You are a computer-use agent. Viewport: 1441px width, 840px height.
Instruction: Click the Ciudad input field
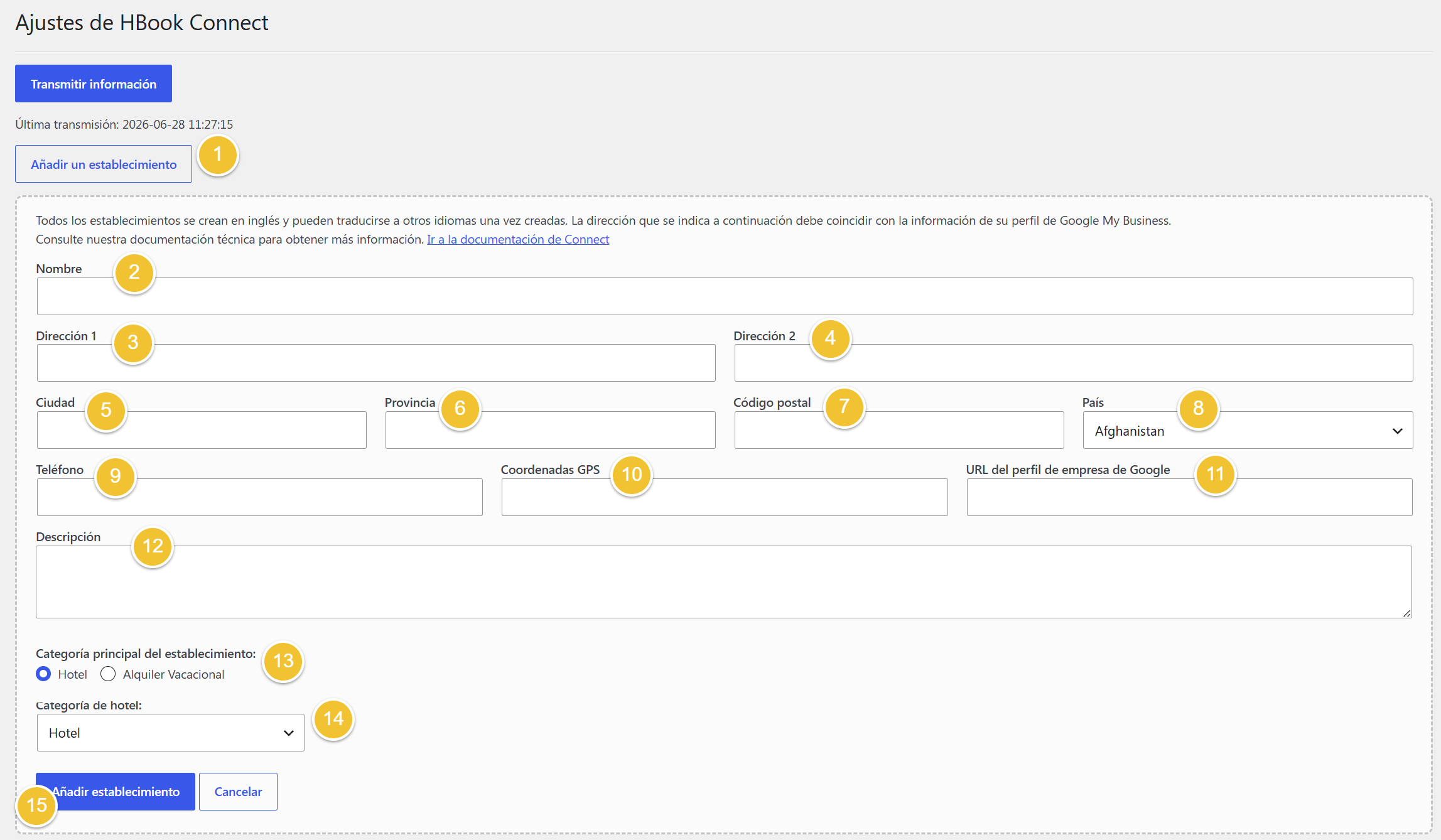202,430
